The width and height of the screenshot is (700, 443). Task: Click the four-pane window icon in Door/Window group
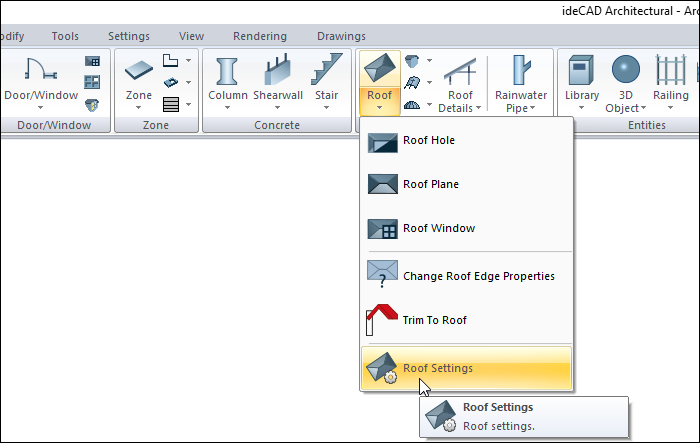click(x=92, y=82)
